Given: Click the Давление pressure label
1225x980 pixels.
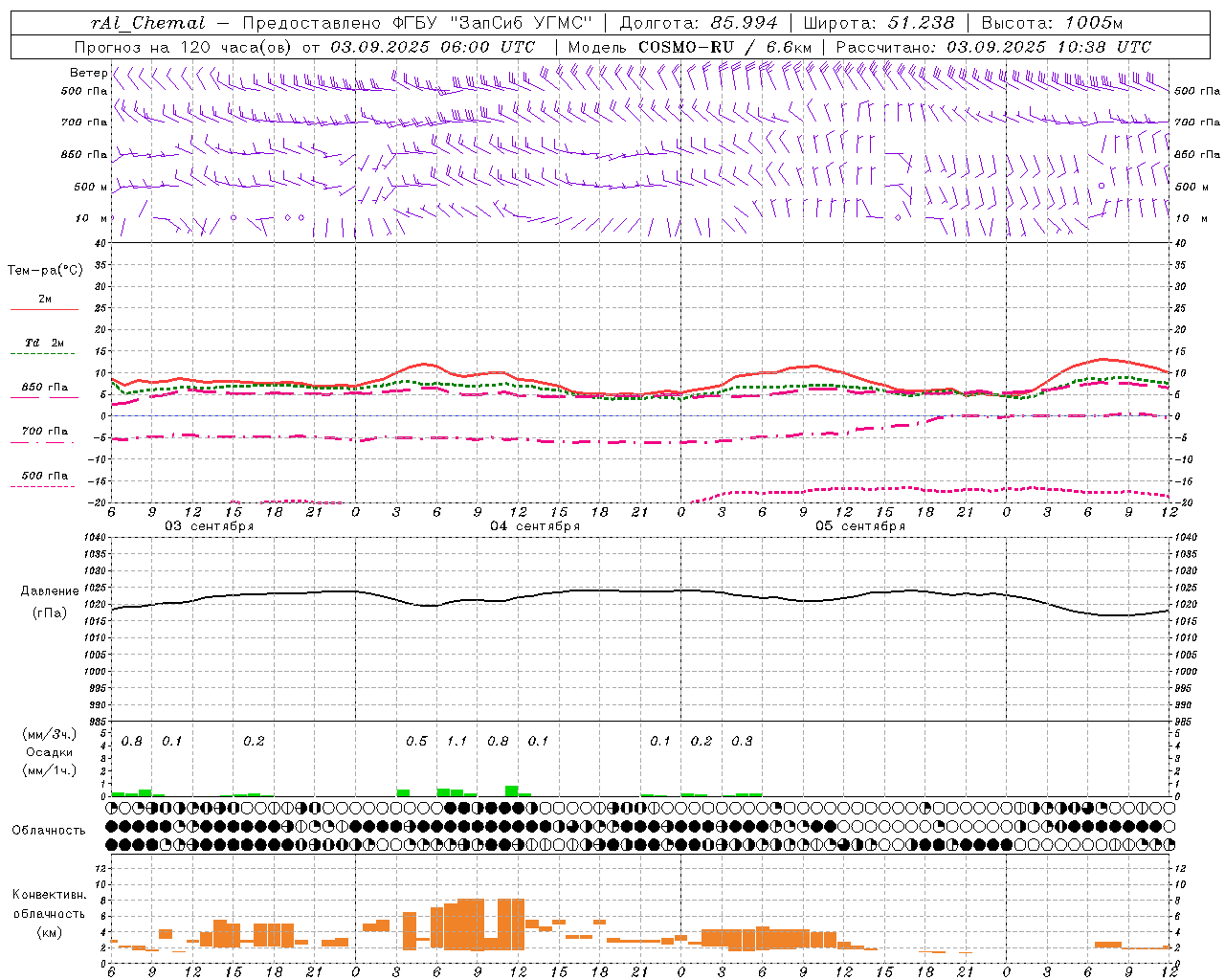Looking at the screenshot, I should [50, 591].
